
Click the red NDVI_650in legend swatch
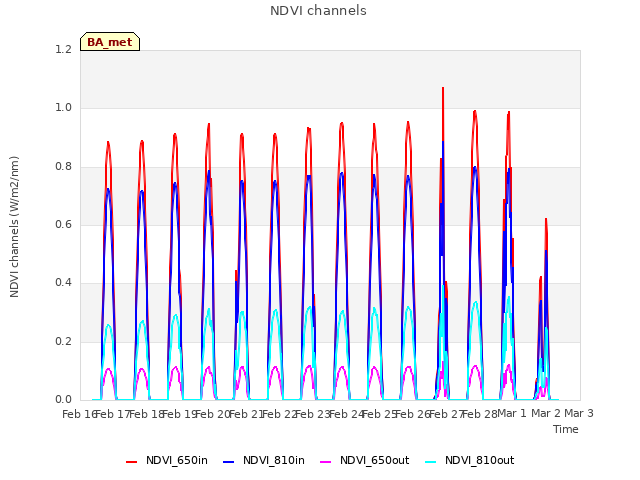131,462
